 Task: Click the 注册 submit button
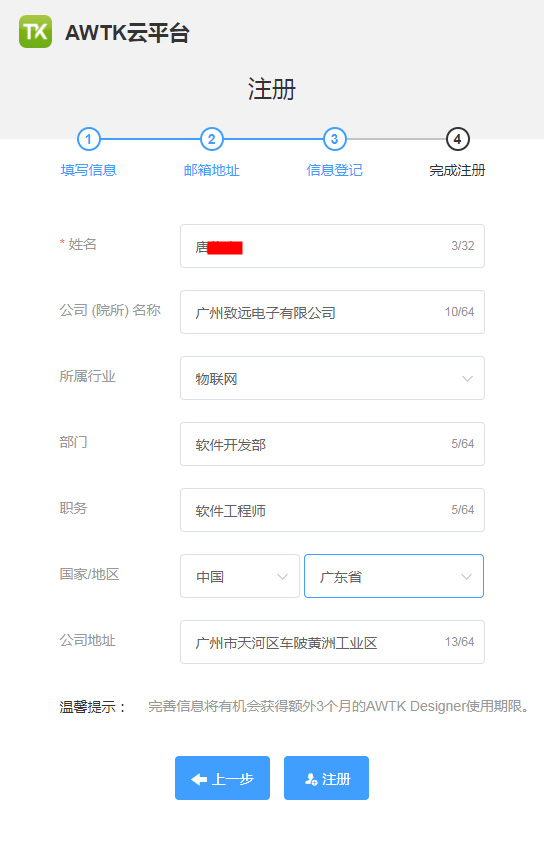coord(326,778)
